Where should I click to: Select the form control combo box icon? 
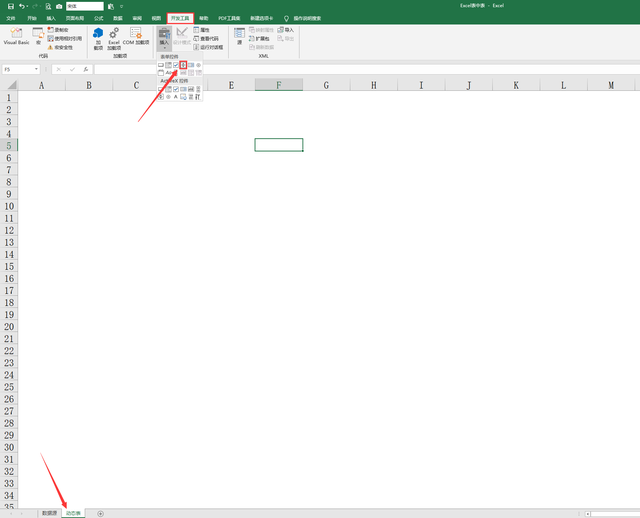pyautogui.click(x=168, y=65)
